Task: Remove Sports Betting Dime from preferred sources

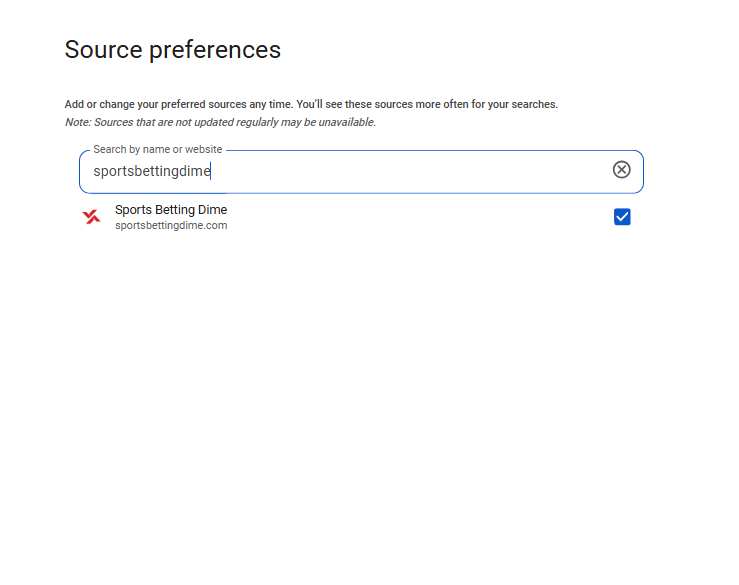Action: click(622, 217)
